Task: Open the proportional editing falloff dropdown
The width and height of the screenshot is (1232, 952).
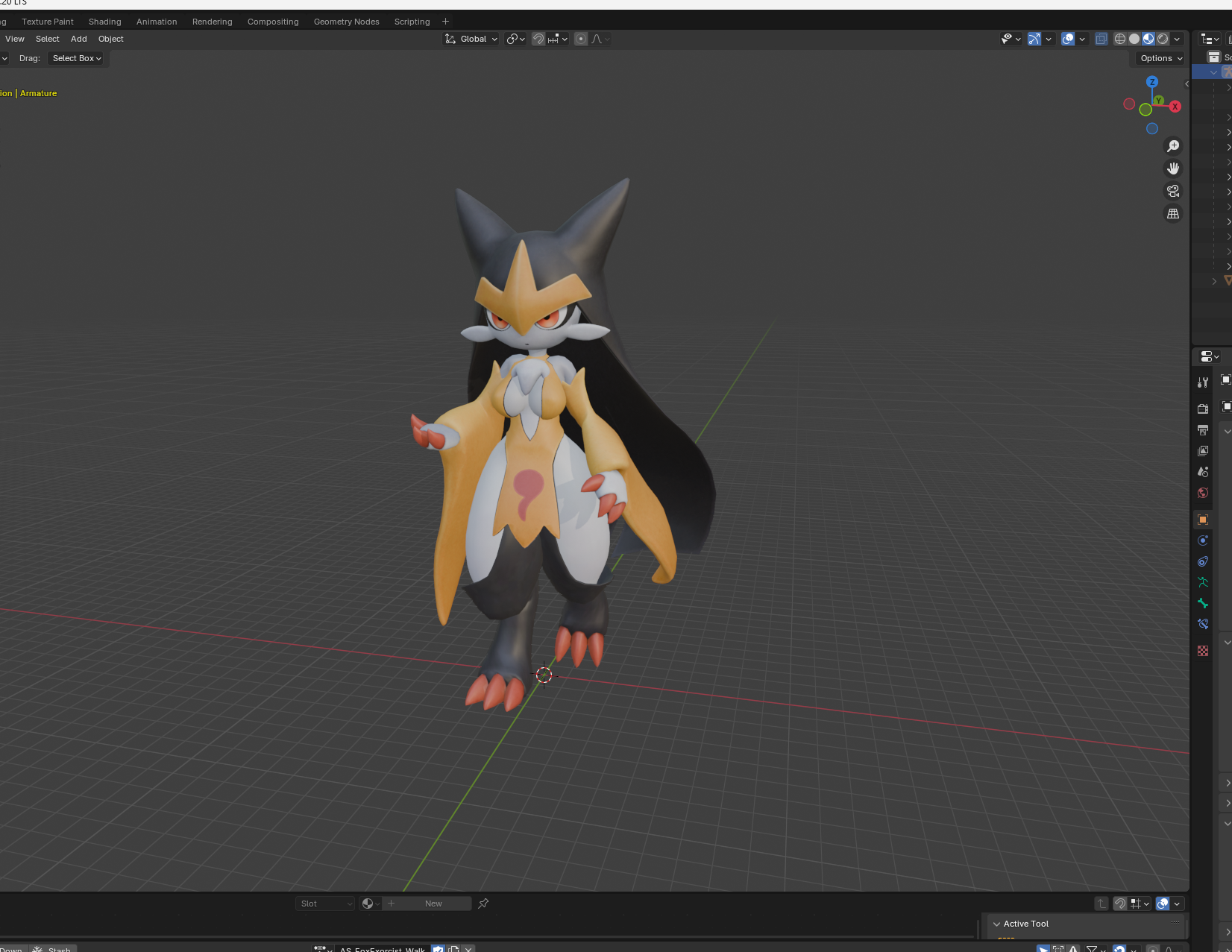Action: pyautogui.click(x=600, y=39)
